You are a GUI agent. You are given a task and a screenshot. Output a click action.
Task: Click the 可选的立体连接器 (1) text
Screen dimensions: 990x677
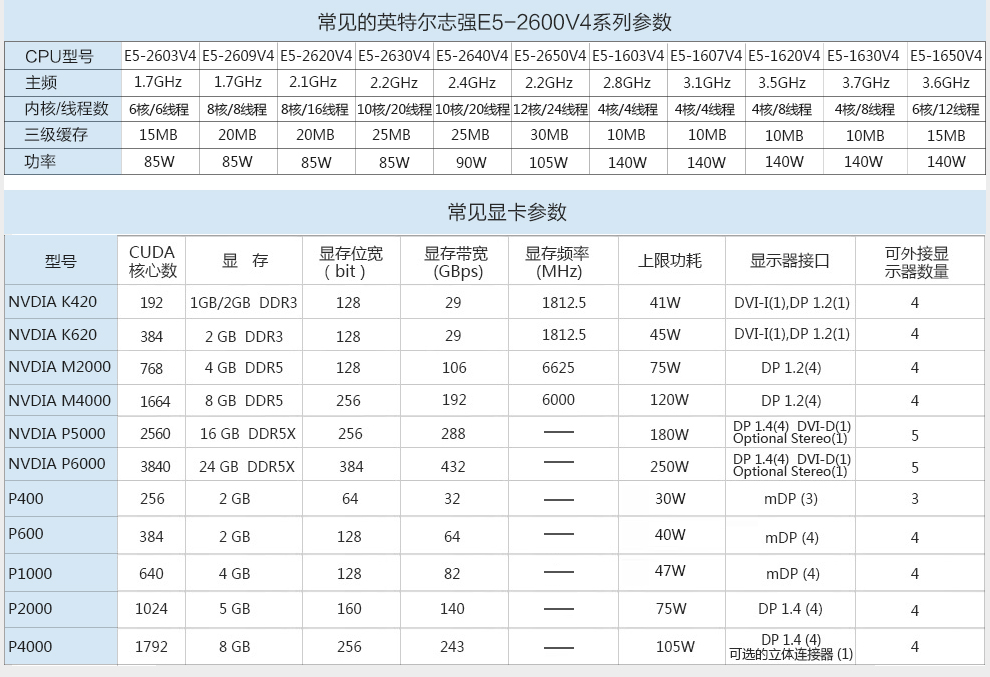tap(791, 654)
